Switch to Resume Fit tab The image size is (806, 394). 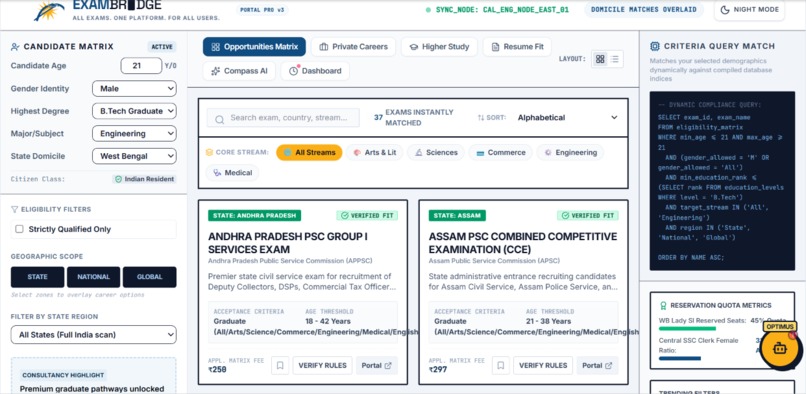point(517,47)
